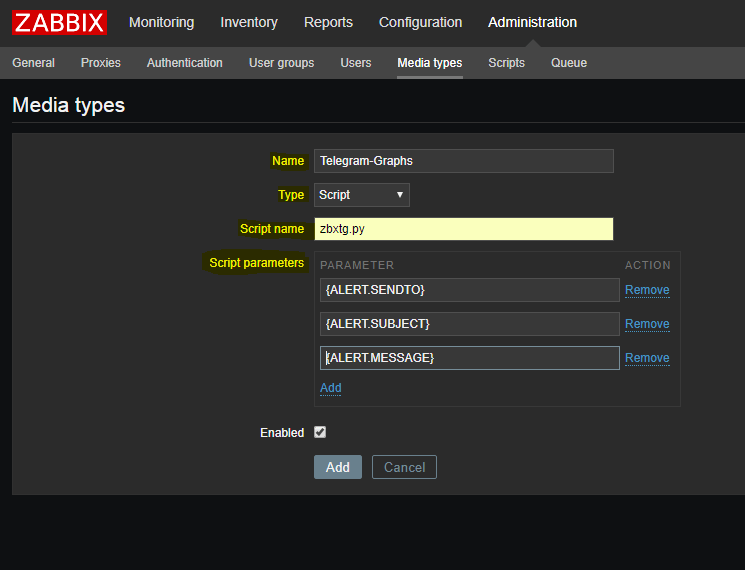Open the Scripts tab
This screenshot has height=570, width=745.
tap(506, 63)
